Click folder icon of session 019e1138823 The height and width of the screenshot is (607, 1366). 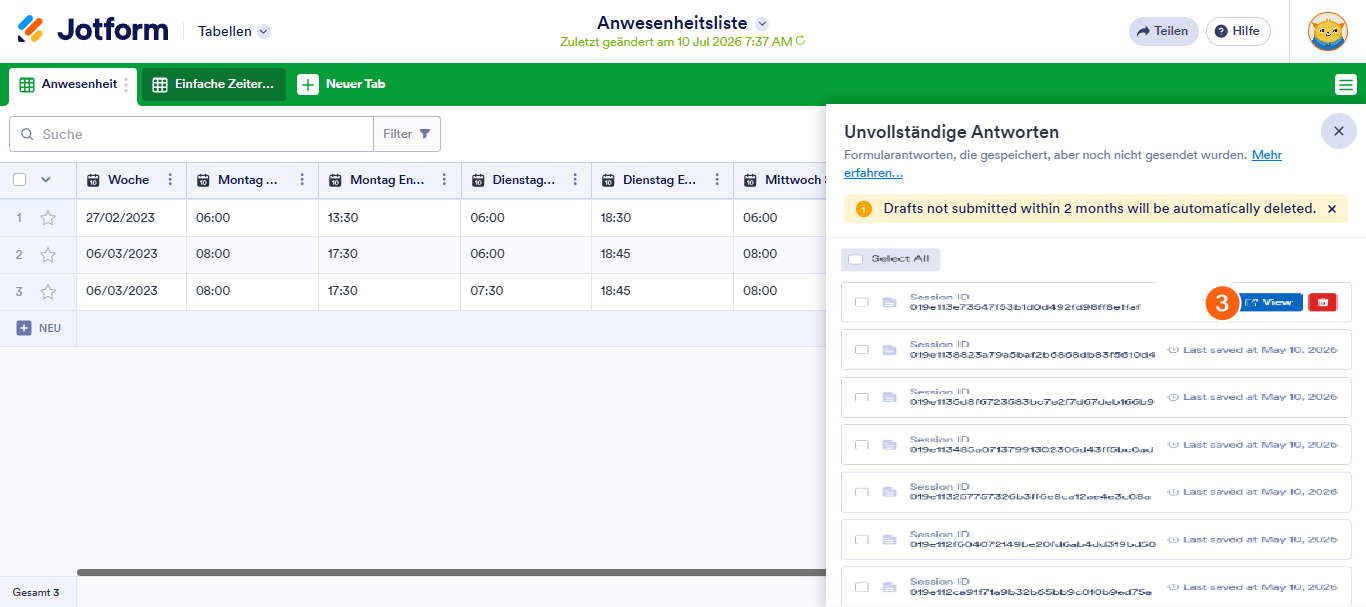tap(889, 350)
